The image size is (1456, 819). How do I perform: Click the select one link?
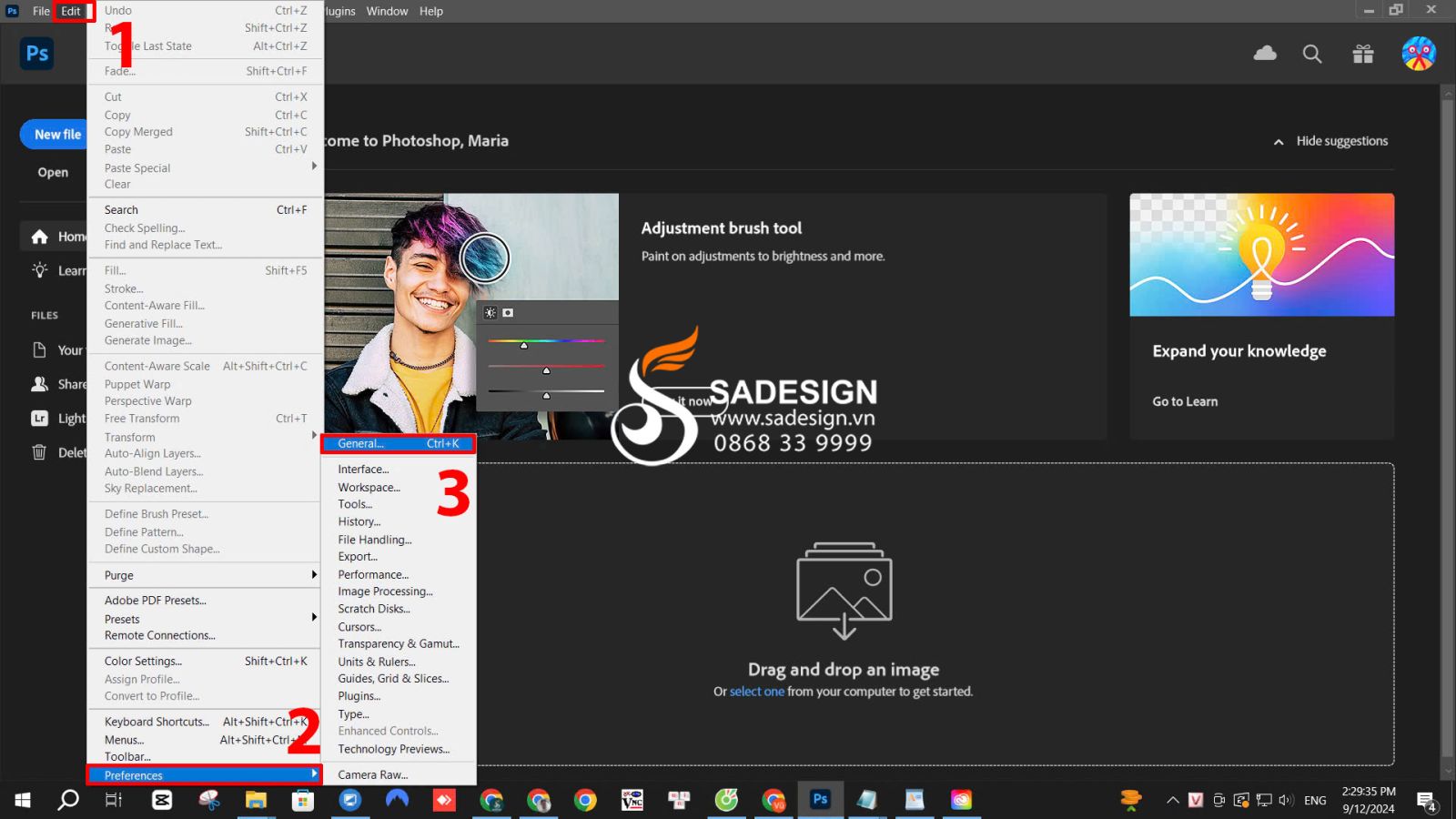pos(756,692)
